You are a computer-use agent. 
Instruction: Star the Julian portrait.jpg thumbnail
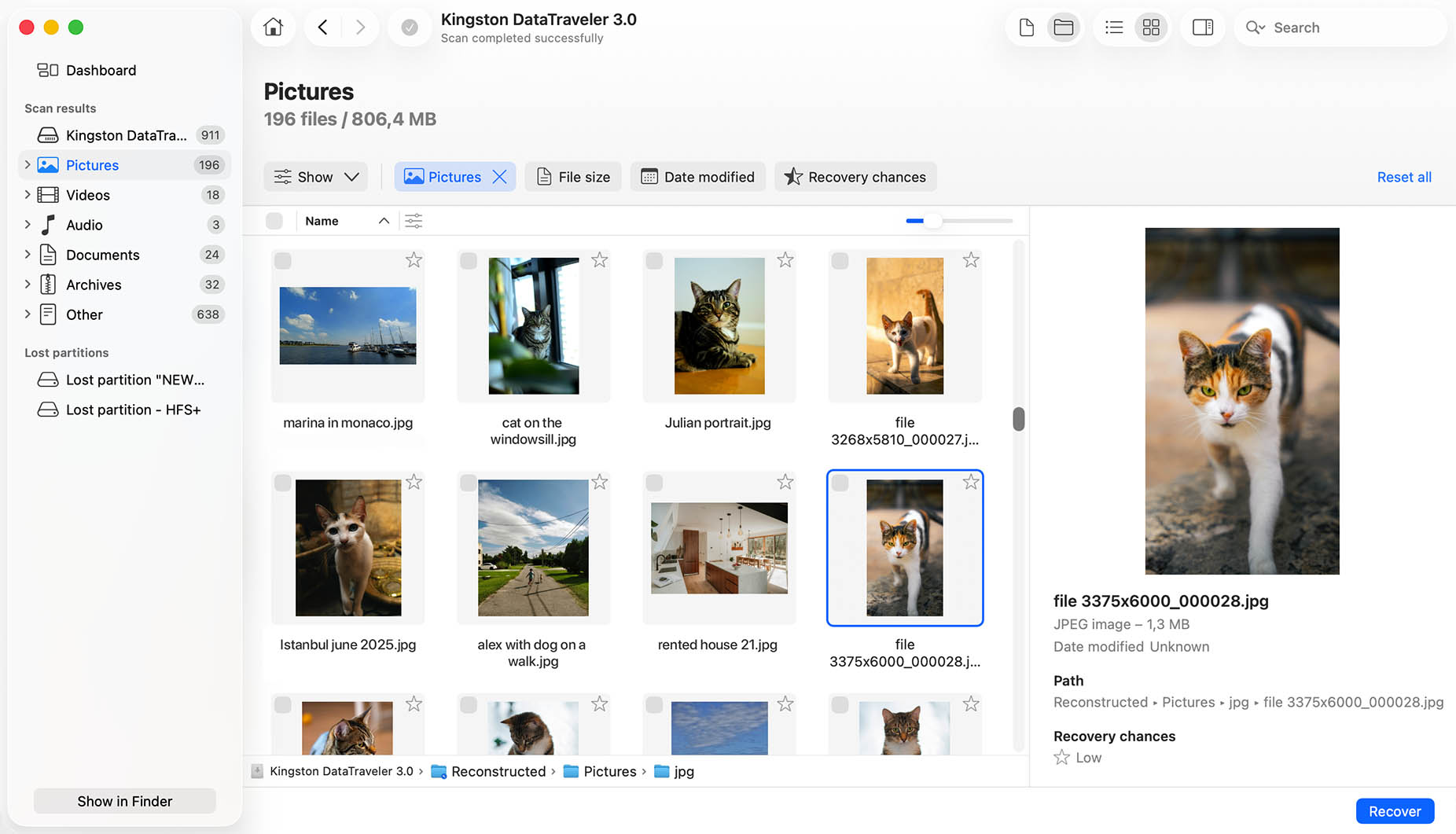785,260
